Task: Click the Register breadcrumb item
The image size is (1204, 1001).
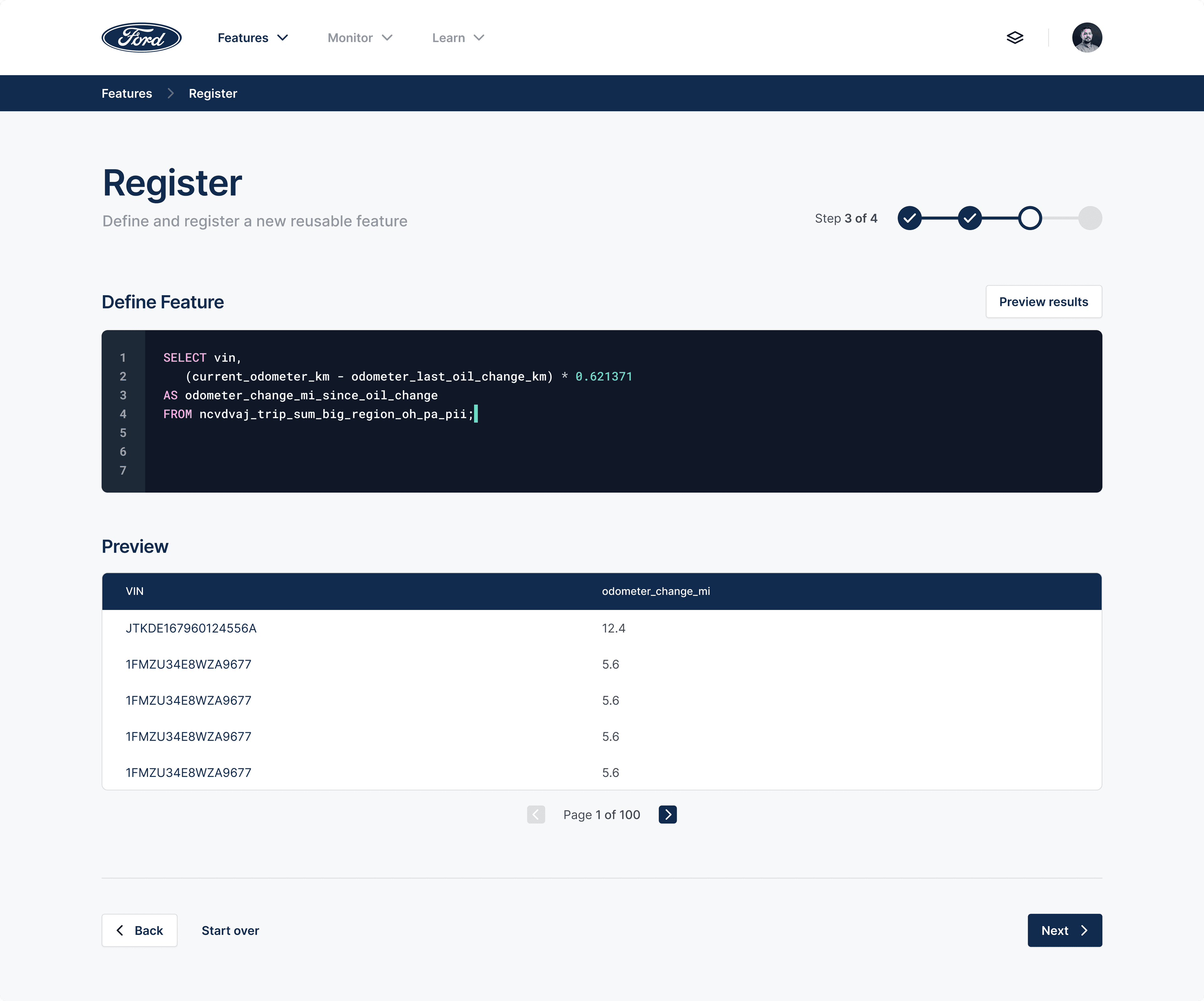Action: coord(213,93)
